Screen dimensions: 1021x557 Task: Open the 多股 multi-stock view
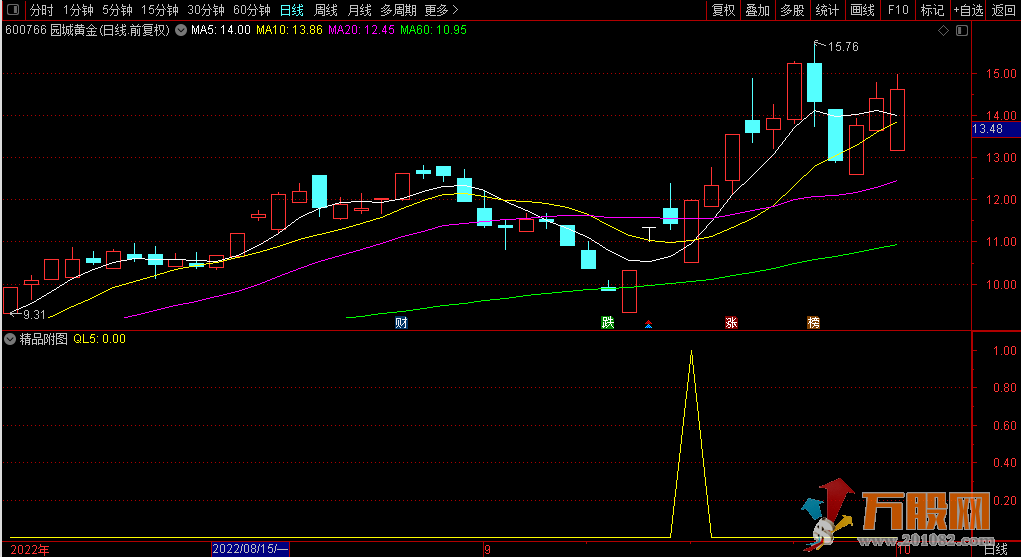(792, 10)
